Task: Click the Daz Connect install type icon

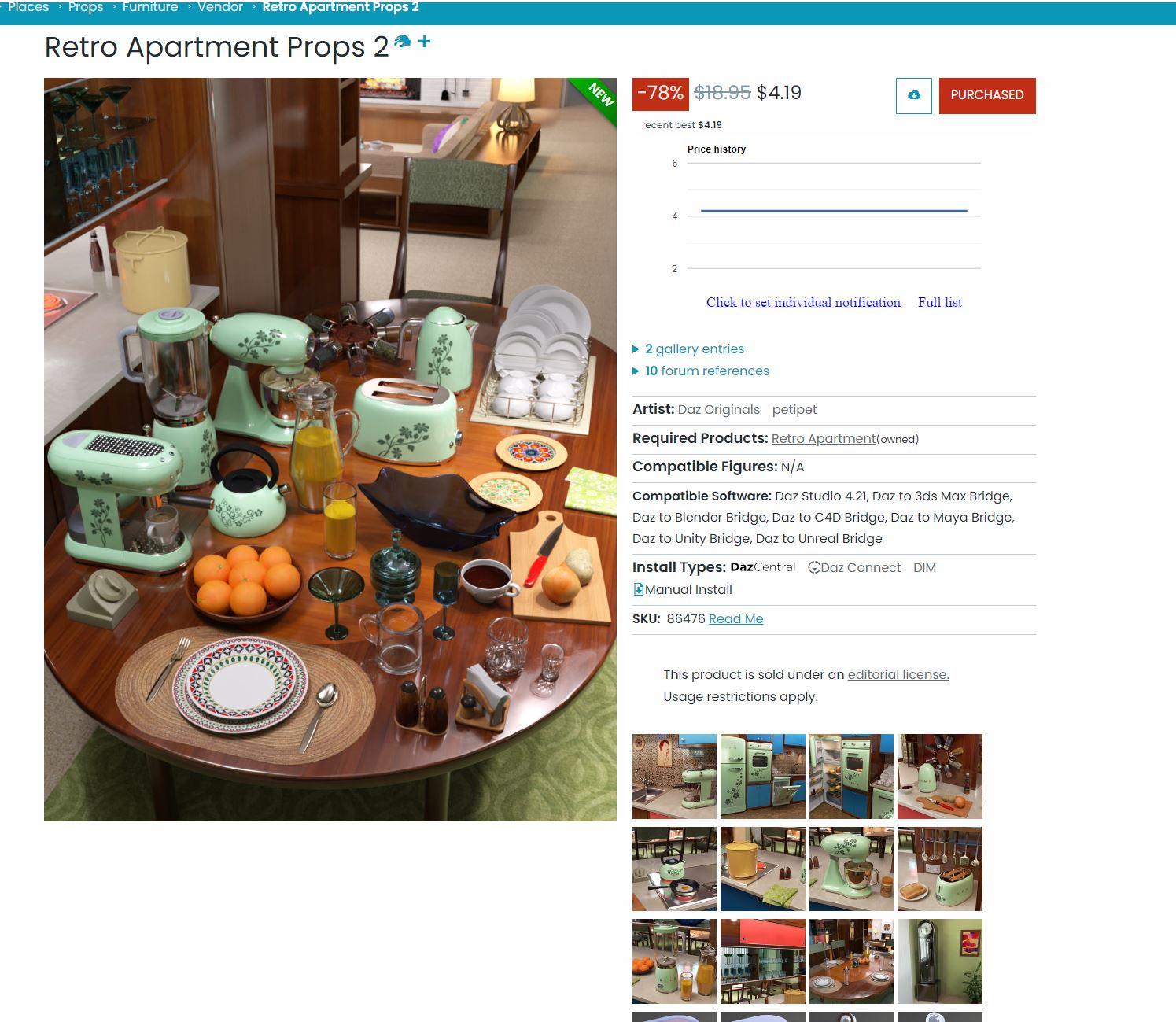Action: coord(814,567)
